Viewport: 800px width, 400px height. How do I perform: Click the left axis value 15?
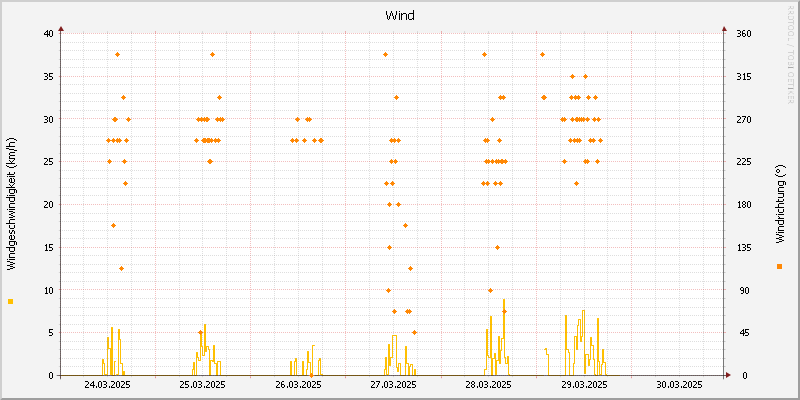point(48,247)
